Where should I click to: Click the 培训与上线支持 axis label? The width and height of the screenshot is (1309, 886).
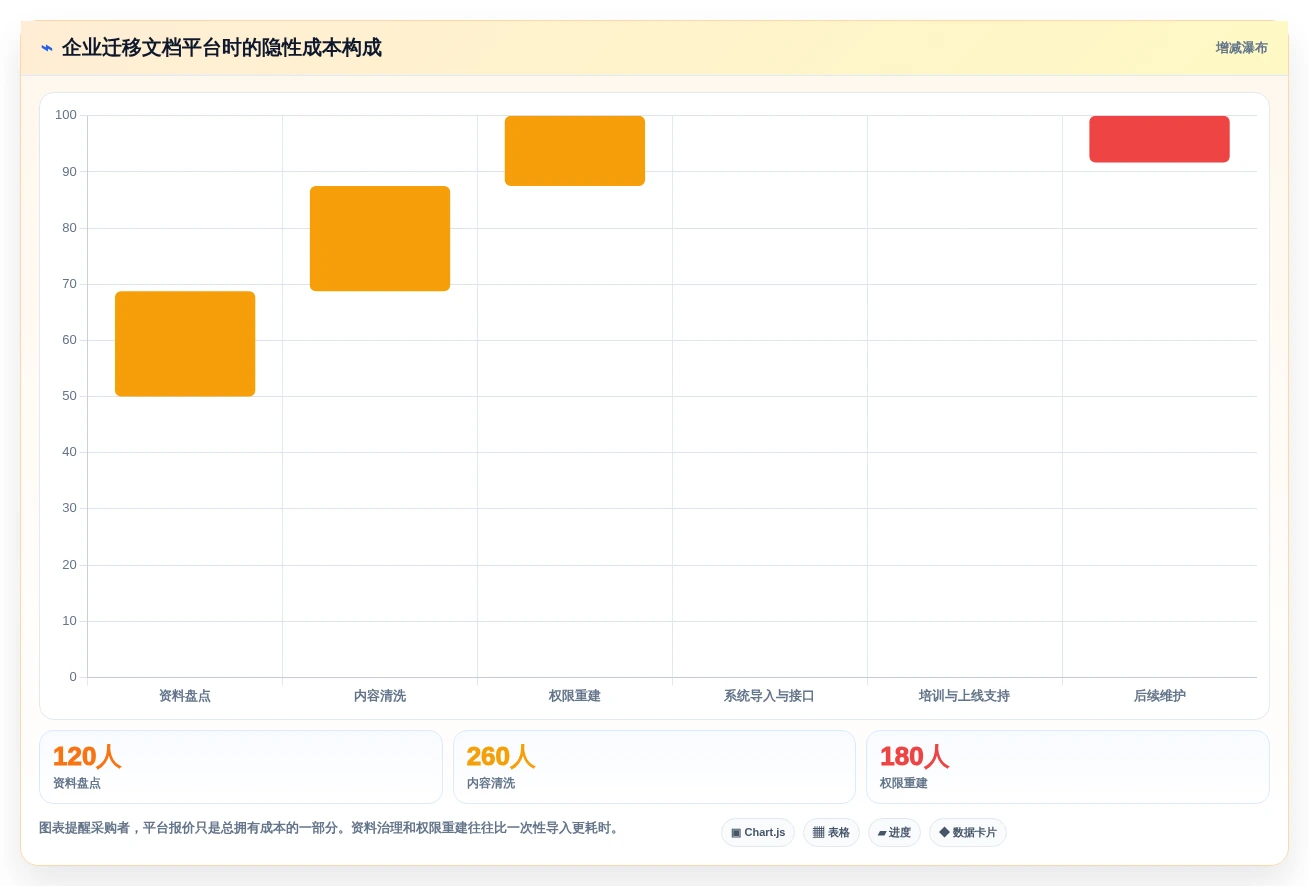pos(964,696)
